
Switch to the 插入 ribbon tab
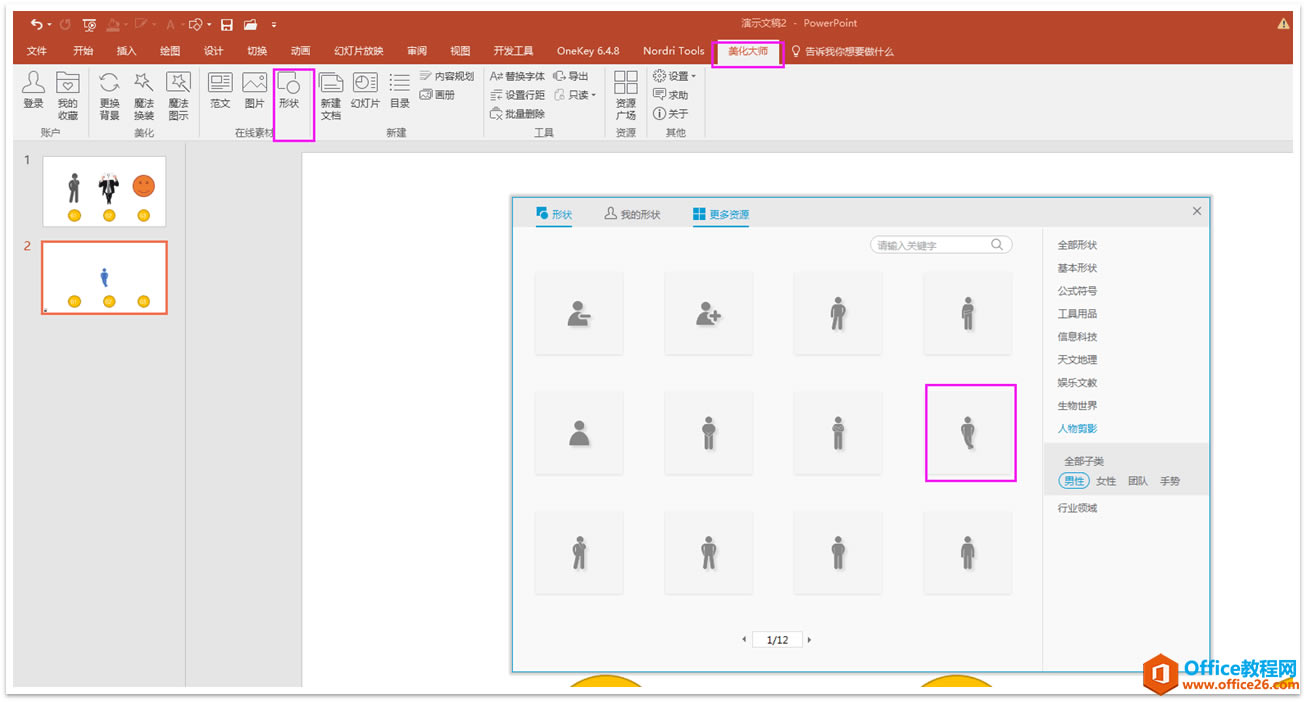126,51
